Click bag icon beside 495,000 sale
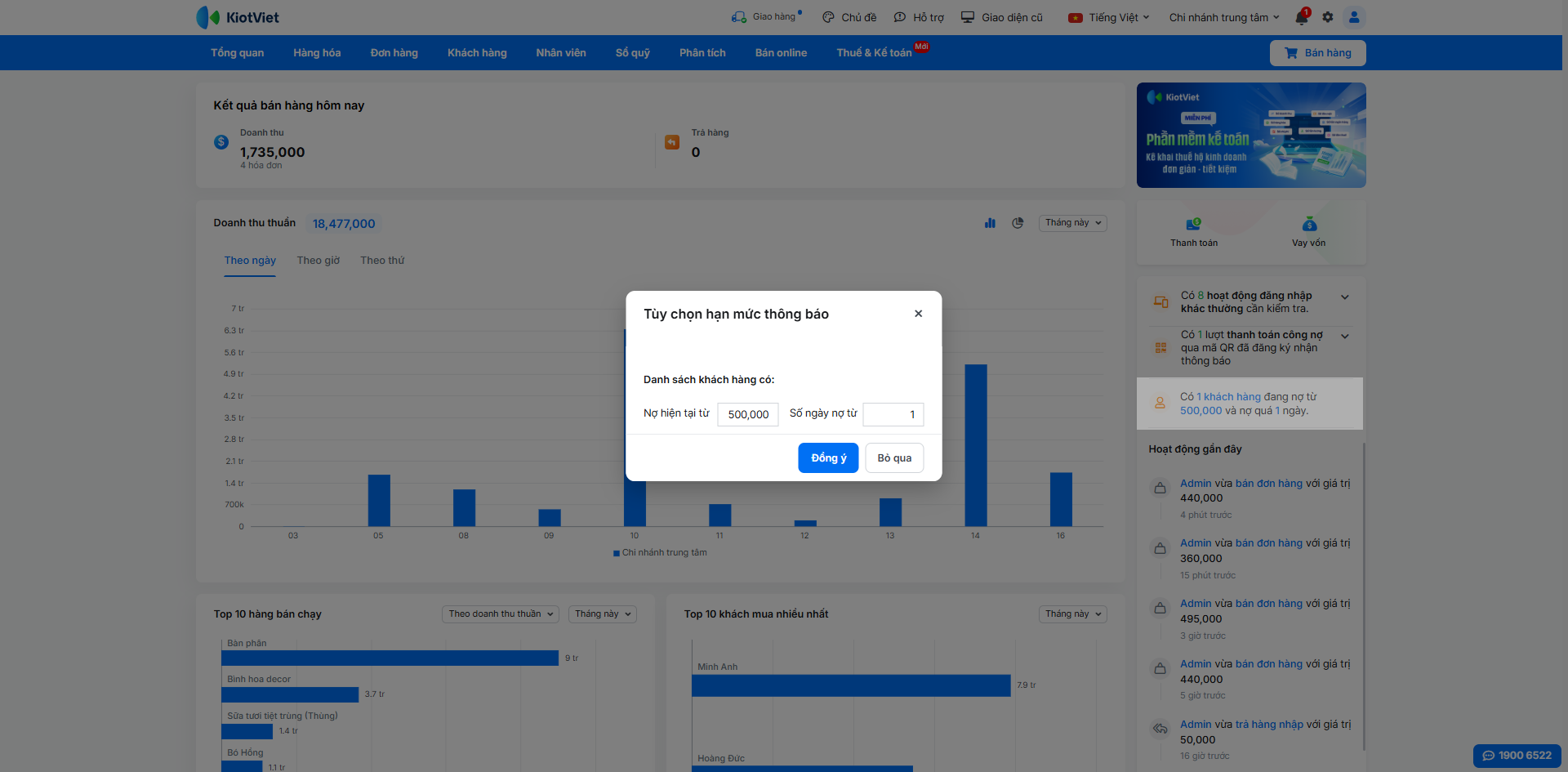This screenshot has width=1568, height=772. pyautogui.click(x=1160, y=609)
